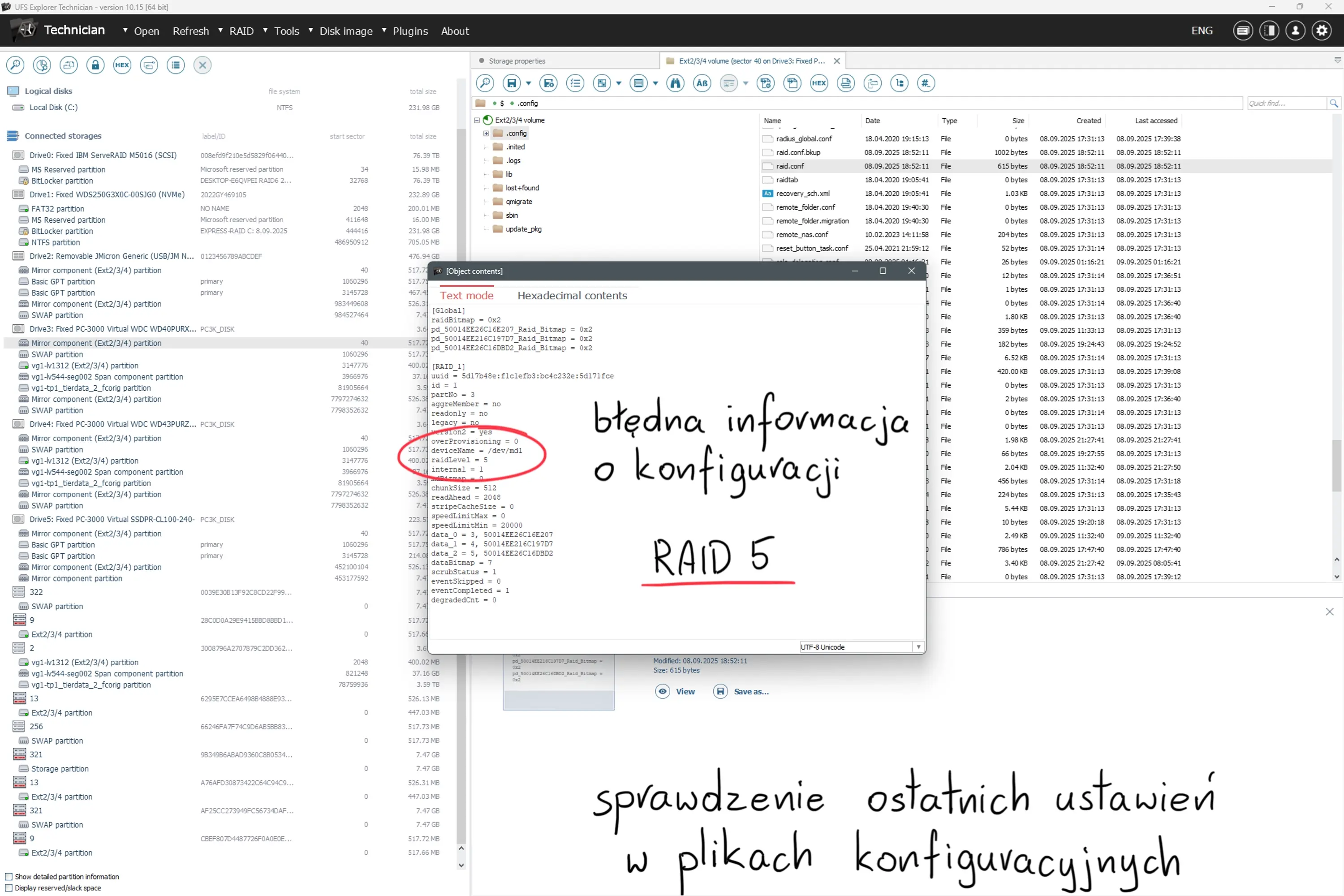The image size is (1344, 896).
Task: Enable Display reserved/slack space
Action: point(9,888)
